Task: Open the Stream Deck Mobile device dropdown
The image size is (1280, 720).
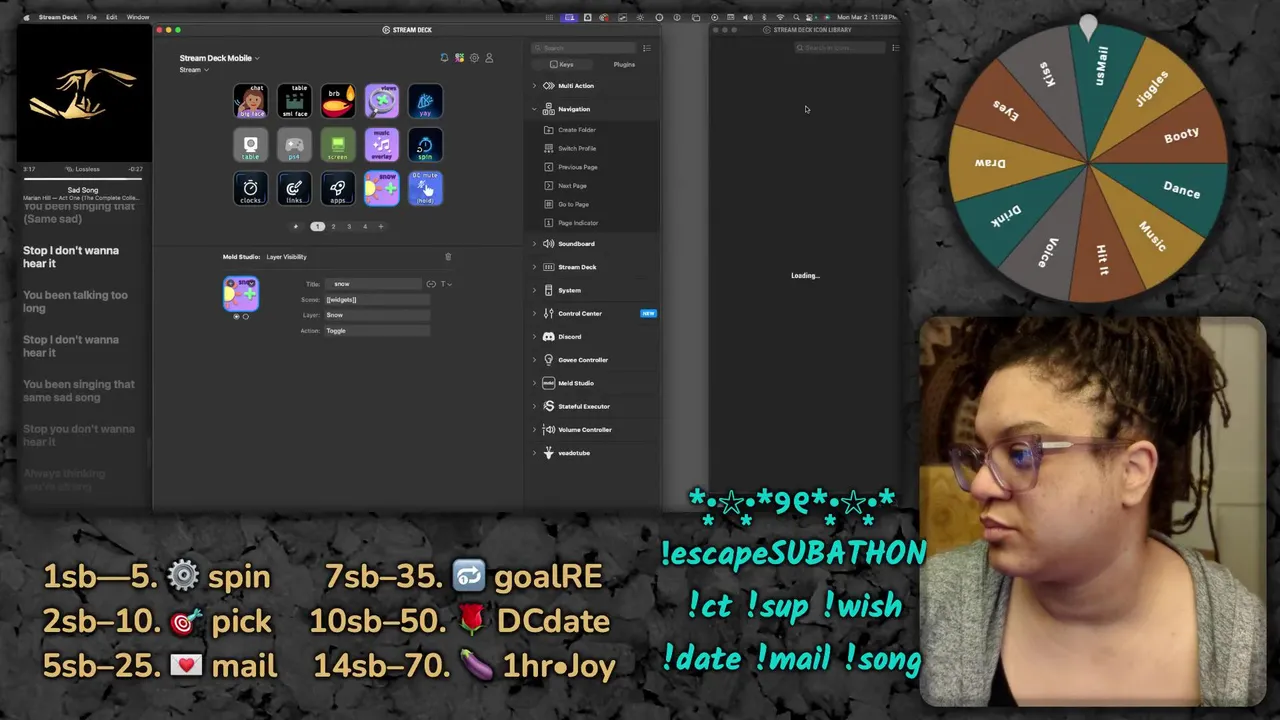Action: [219, 58]
